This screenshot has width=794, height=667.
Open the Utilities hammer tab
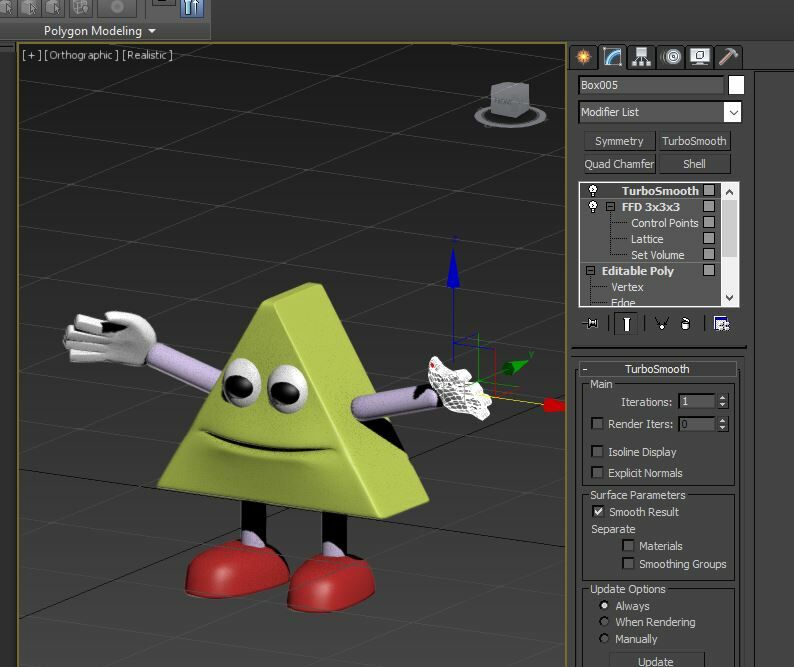[x=728, y=57]
